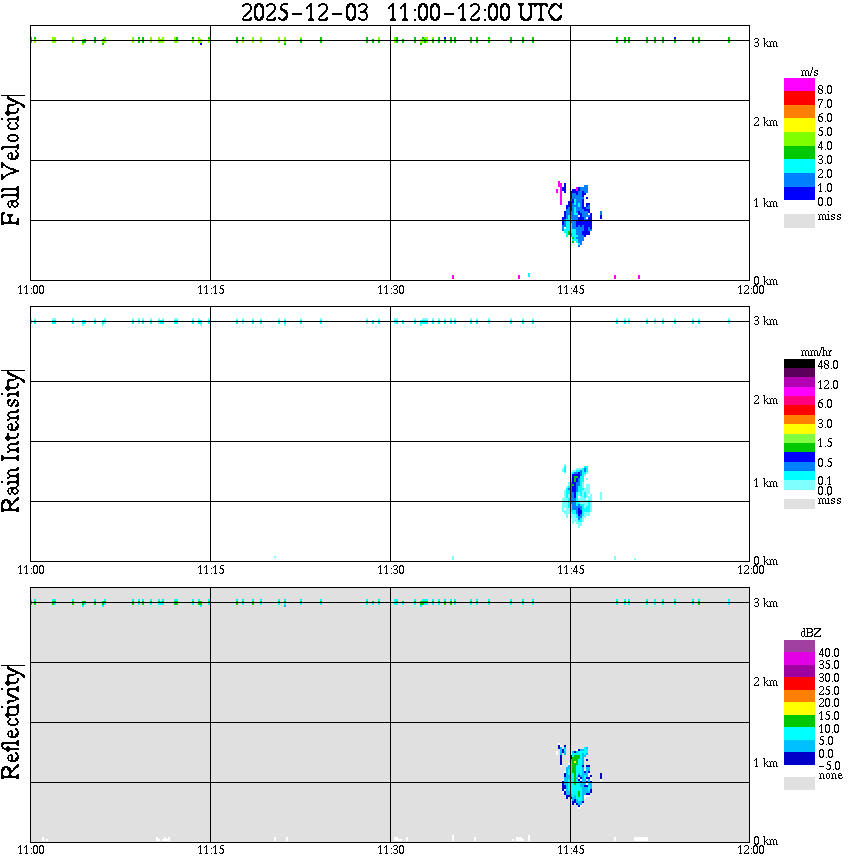Click the title '2025-12-03 11:00-12:00 UTC'
The image size is (850, 868).
tap(401, 12)
